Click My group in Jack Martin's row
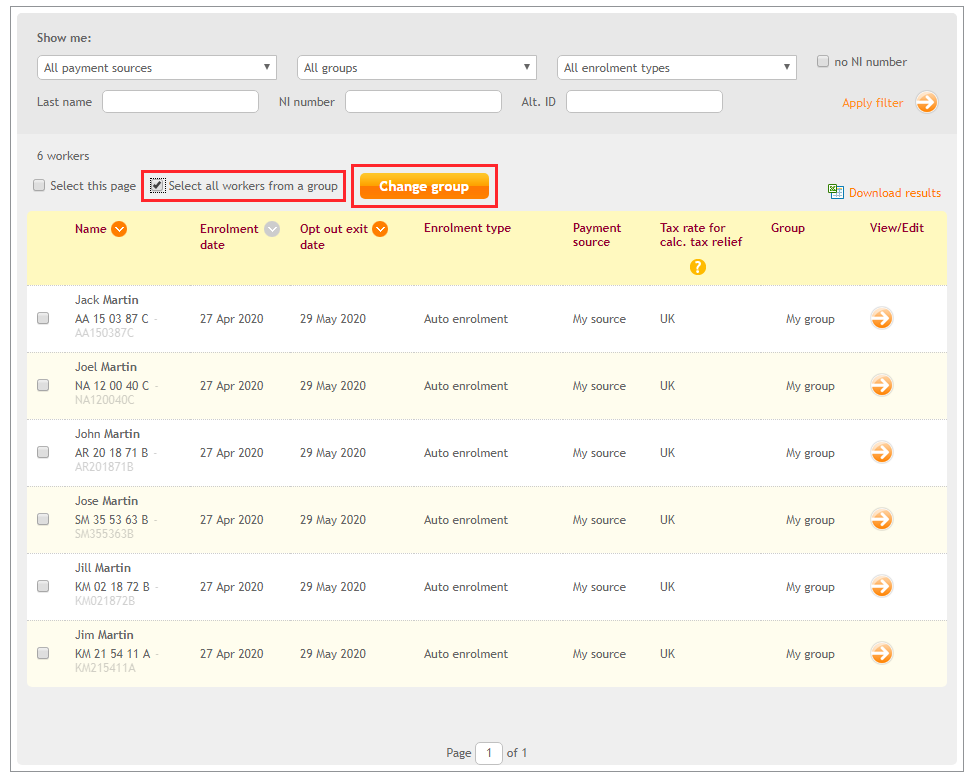Screen dimensions: 978x783 tap(810, 319)
